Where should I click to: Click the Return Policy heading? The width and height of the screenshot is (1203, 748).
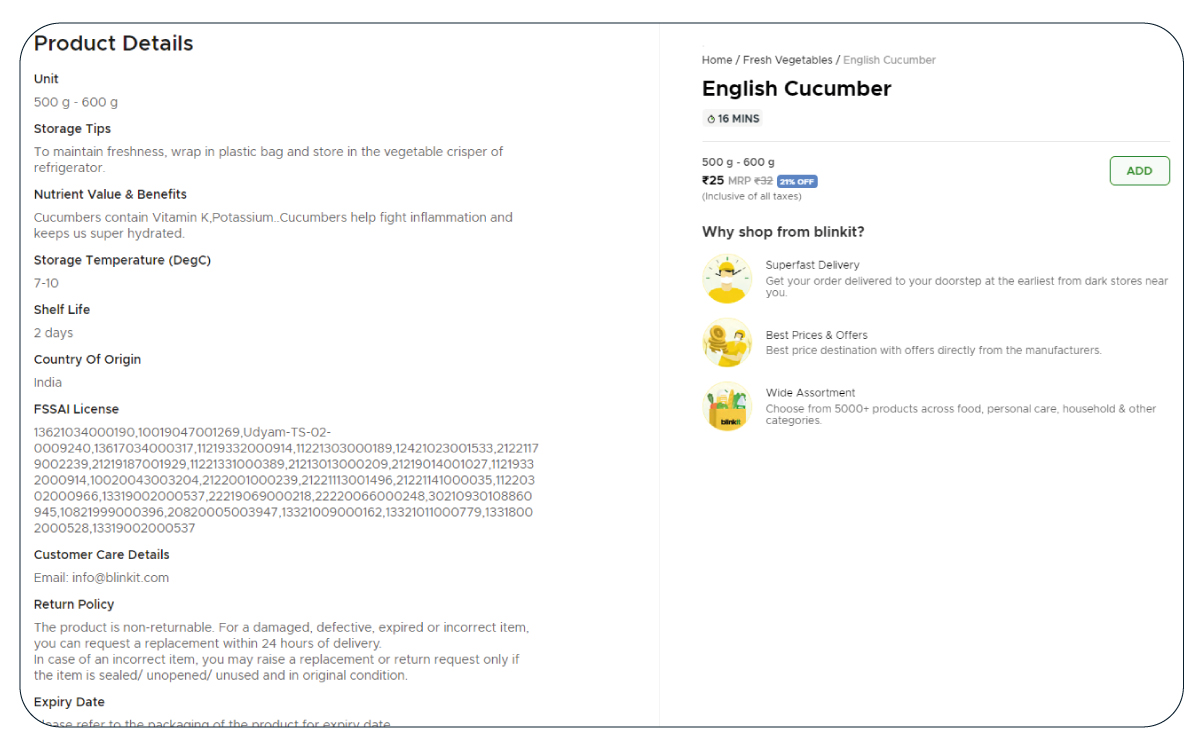click(74, 604)
